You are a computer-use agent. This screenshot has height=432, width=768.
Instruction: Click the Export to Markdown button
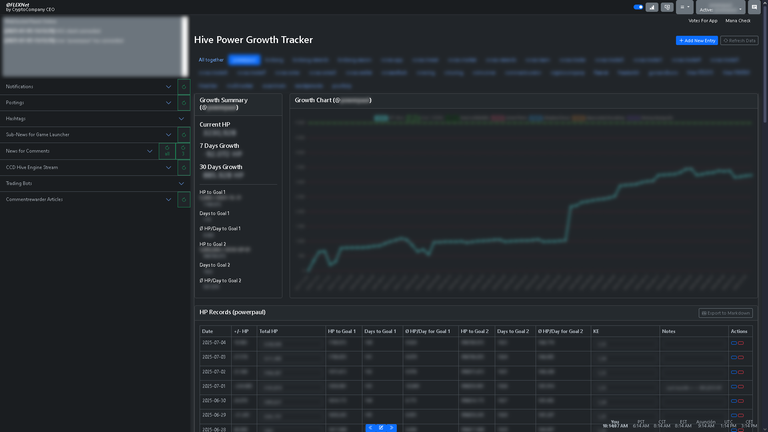(725, 313)
